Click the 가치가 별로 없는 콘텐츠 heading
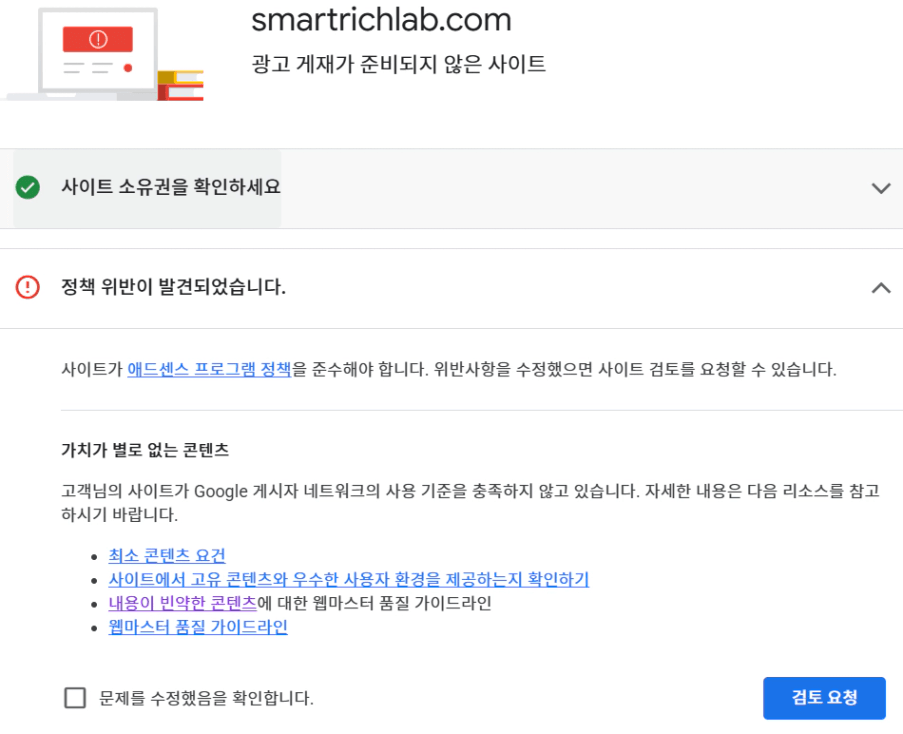Screen dimensions: 903x734 (146, 450)
